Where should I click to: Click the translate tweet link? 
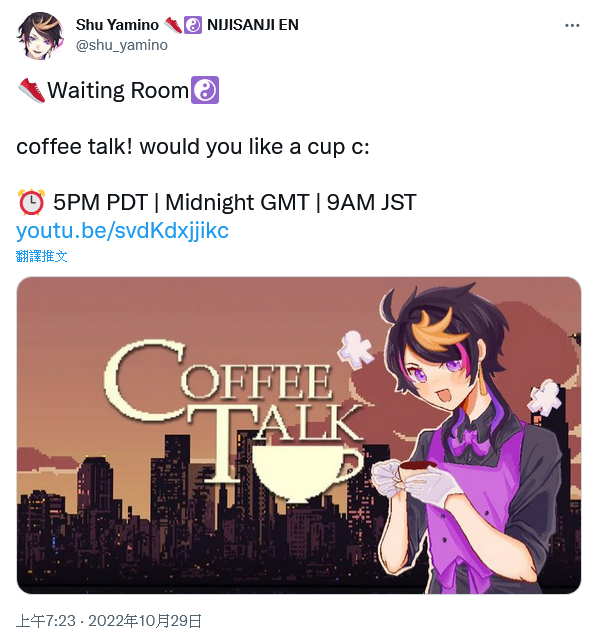(x=41, y=256)
